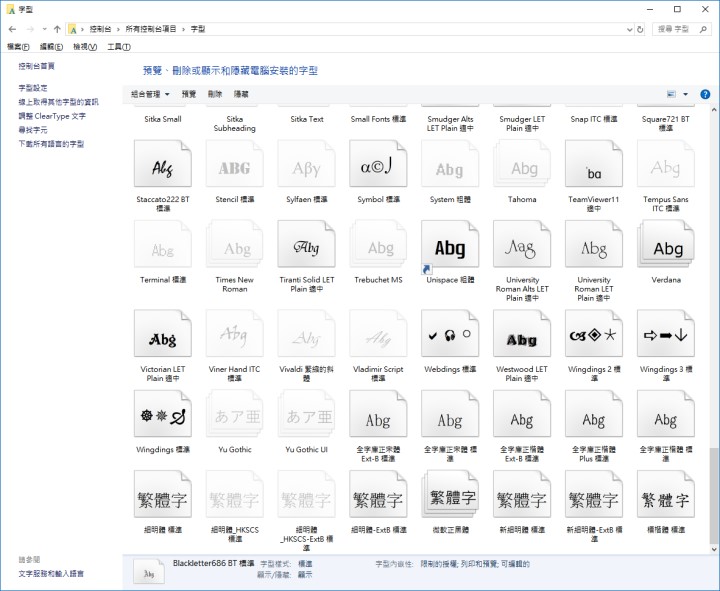Screen dimensions: 720x591
Task: Expand the chevron after 控制台 breadcrumb
Action: 118,29
